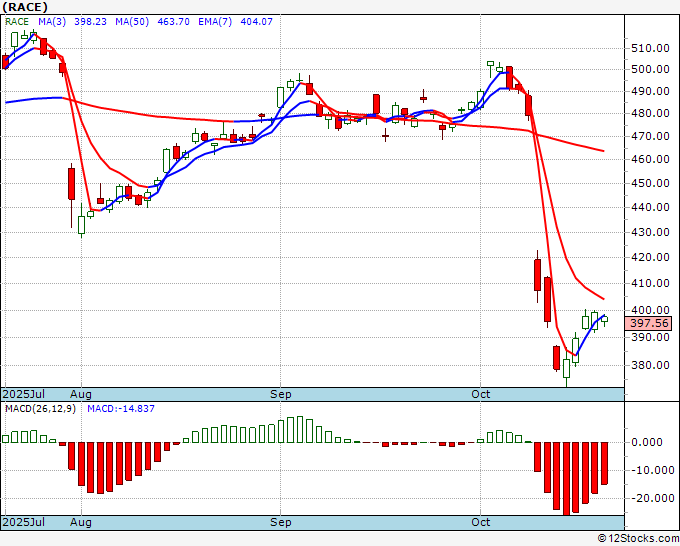This screenshot has width=680, height=546.
Task: Click the MA(50) value 463.70
Action: click(173, 22)
